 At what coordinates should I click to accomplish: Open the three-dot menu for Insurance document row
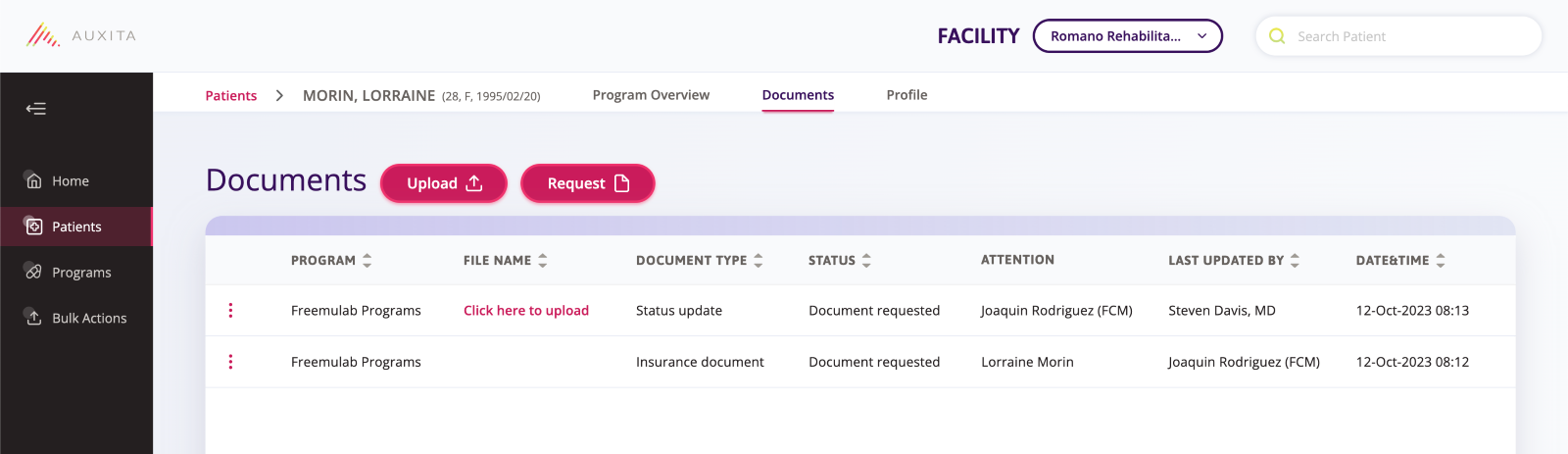click(x=230, y=362)
